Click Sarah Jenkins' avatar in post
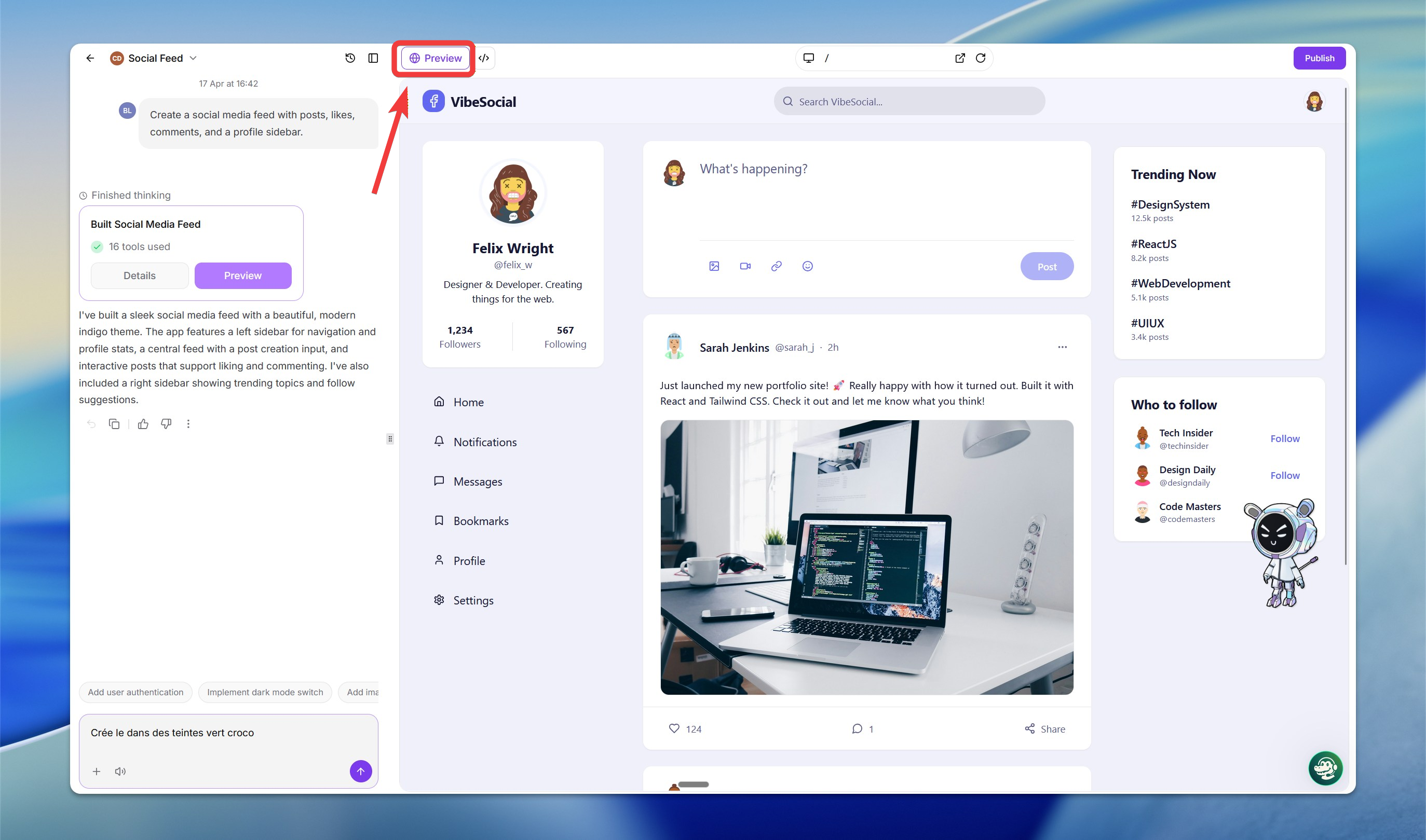 tap(673, 347)
